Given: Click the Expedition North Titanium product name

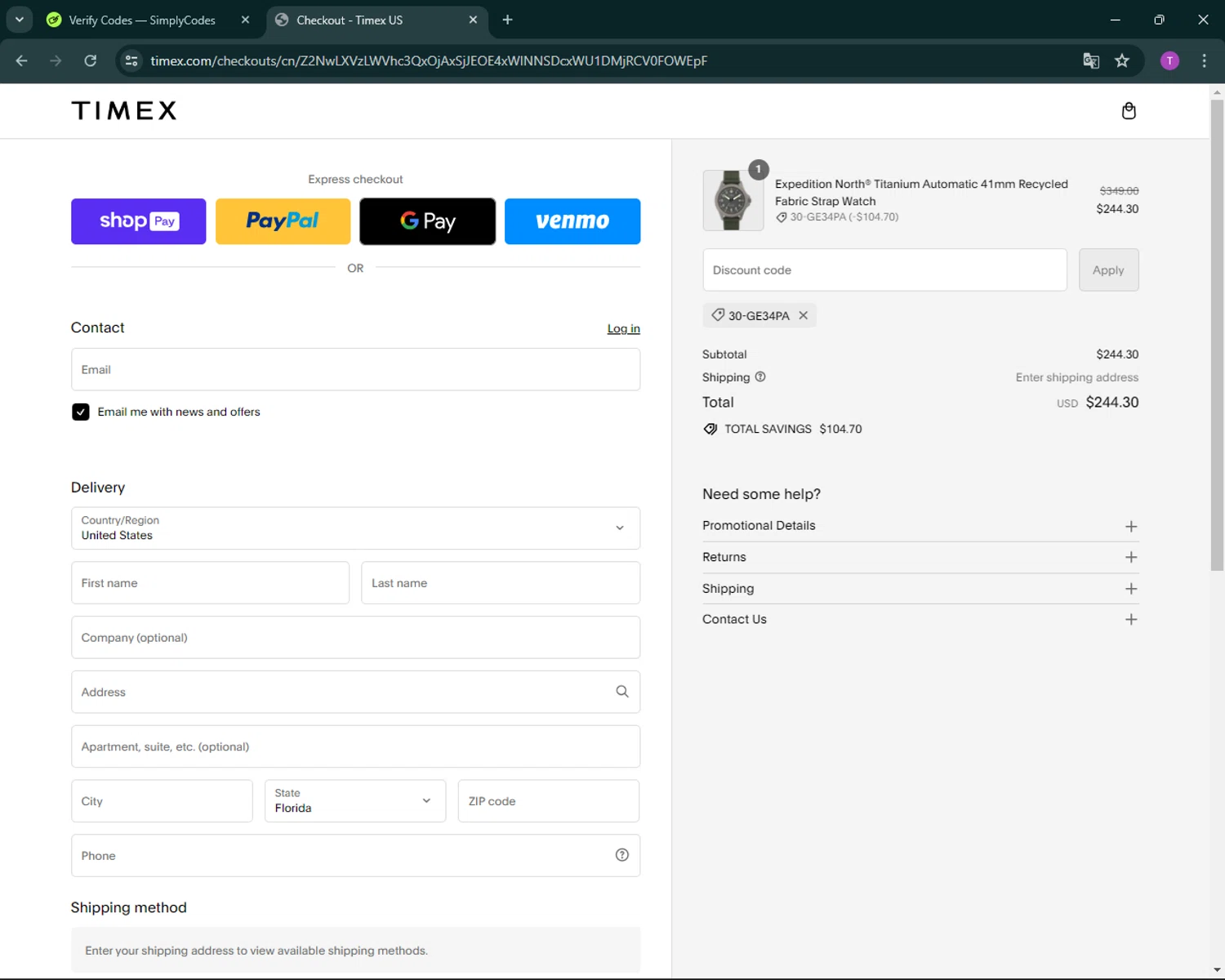Looking at the screenshot, I should coord(921,193).
